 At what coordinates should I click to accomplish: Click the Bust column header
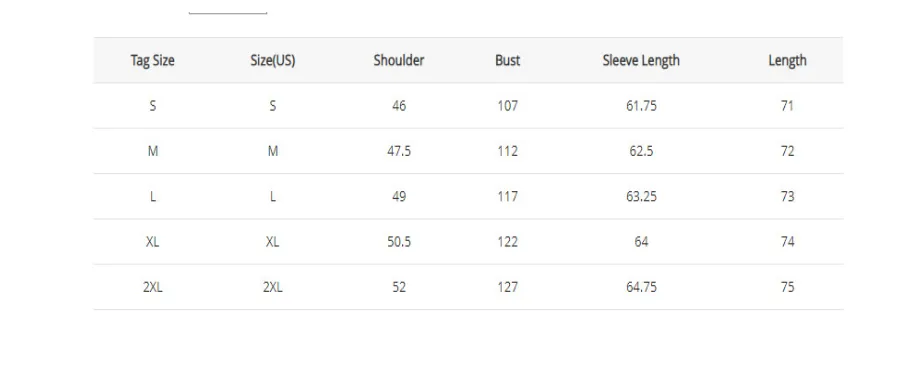tap(508, 60)
